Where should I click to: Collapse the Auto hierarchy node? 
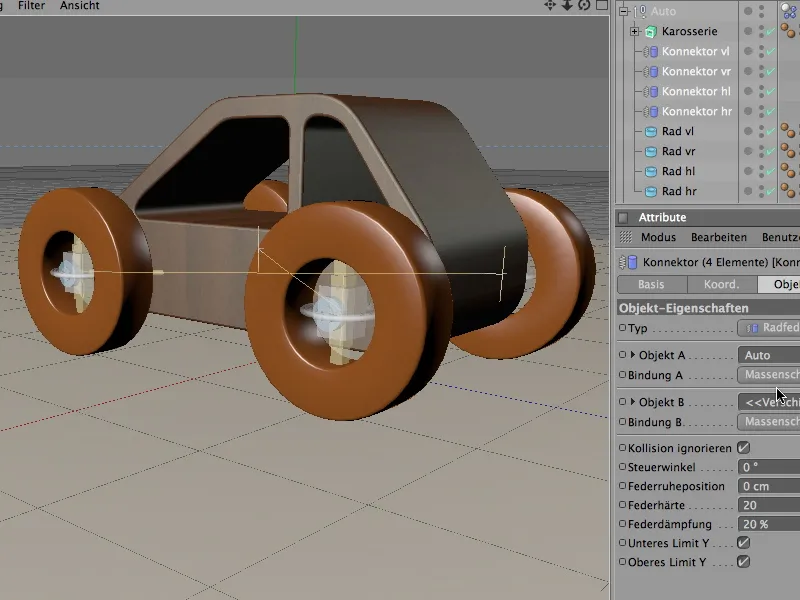623,12
